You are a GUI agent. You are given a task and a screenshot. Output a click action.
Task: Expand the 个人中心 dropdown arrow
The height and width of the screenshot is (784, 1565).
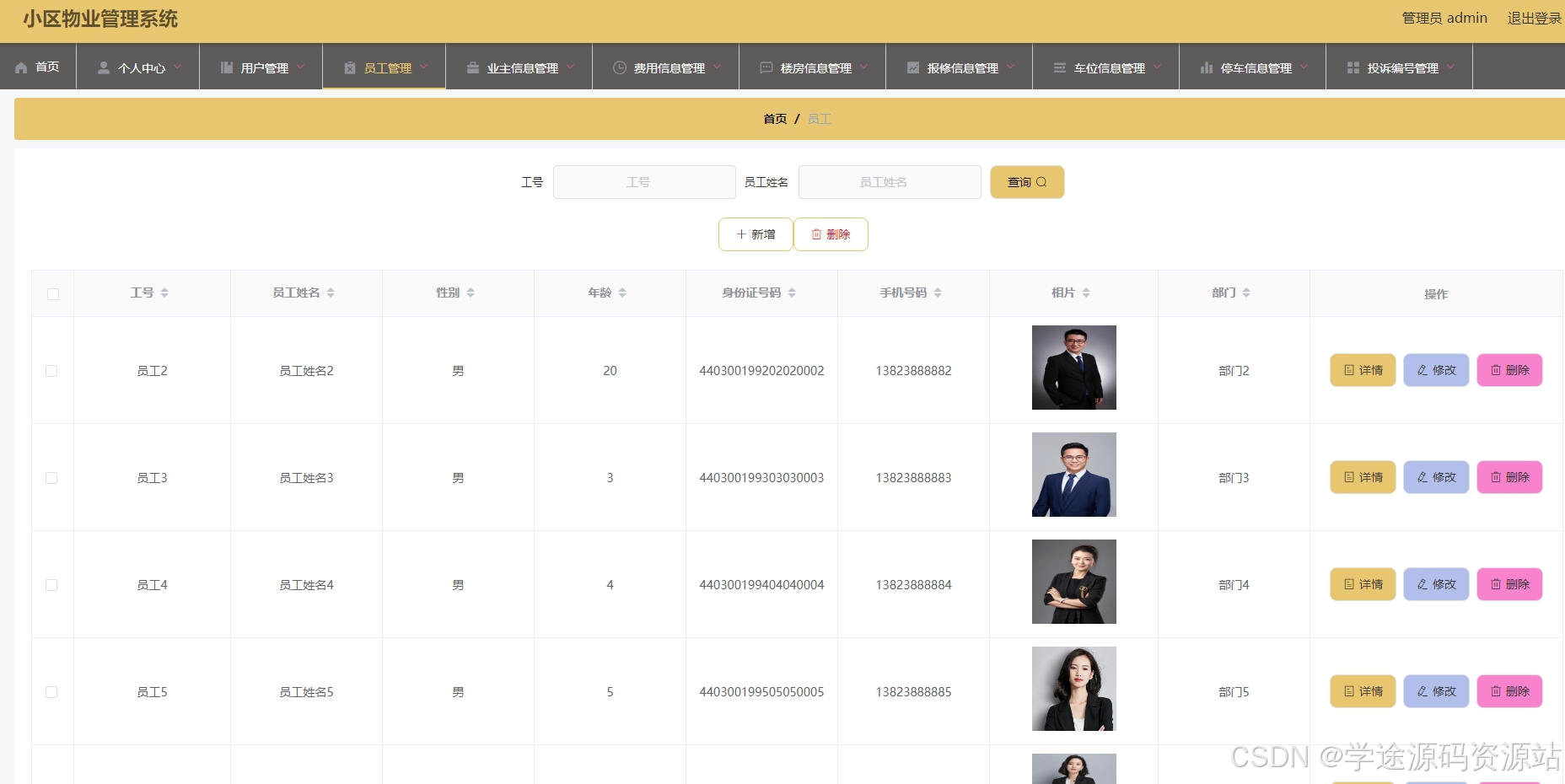click(x=177, y=67)
